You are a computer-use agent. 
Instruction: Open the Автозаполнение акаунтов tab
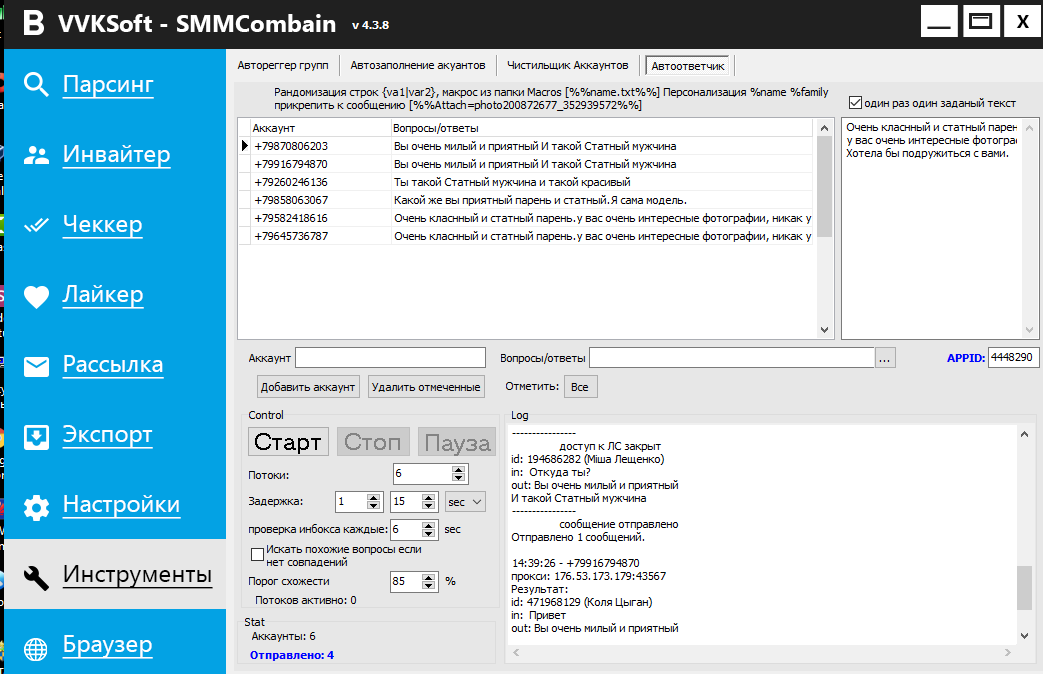click(x=418, y=65)
